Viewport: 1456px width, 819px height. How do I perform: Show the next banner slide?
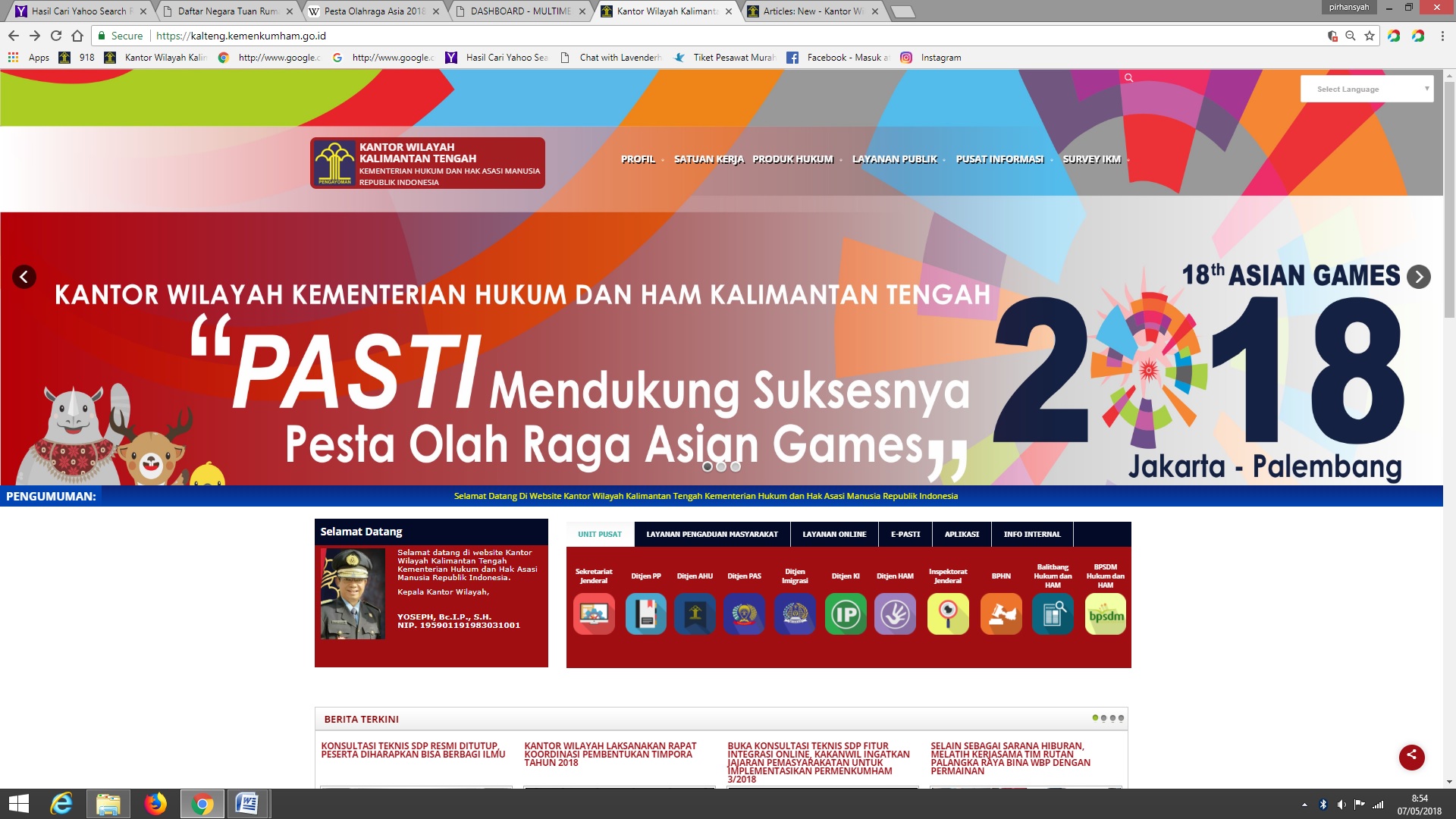click(x=1419, y=277)
